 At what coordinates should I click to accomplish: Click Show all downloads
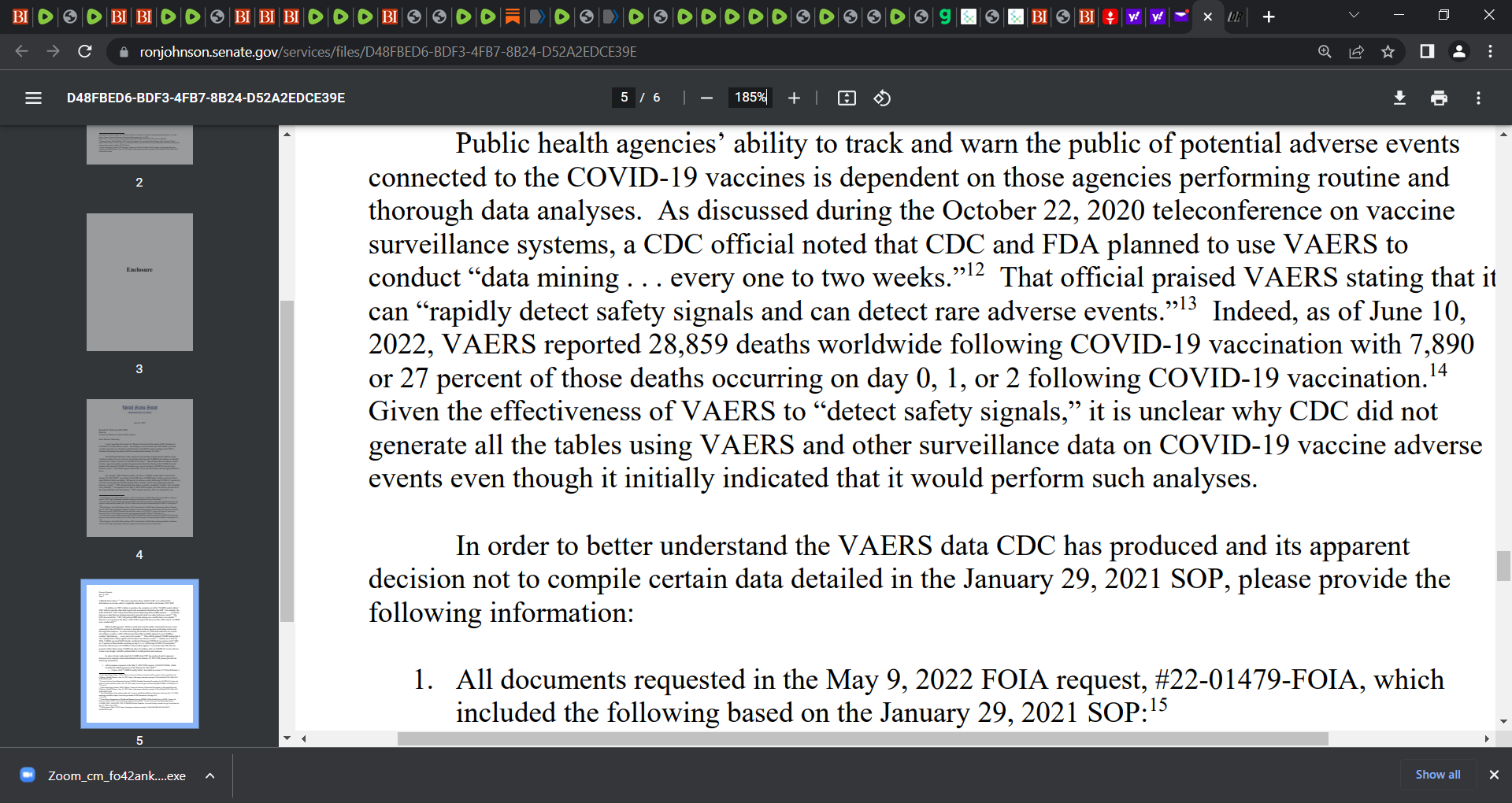pyautogui.click(x=1438, y=775)
